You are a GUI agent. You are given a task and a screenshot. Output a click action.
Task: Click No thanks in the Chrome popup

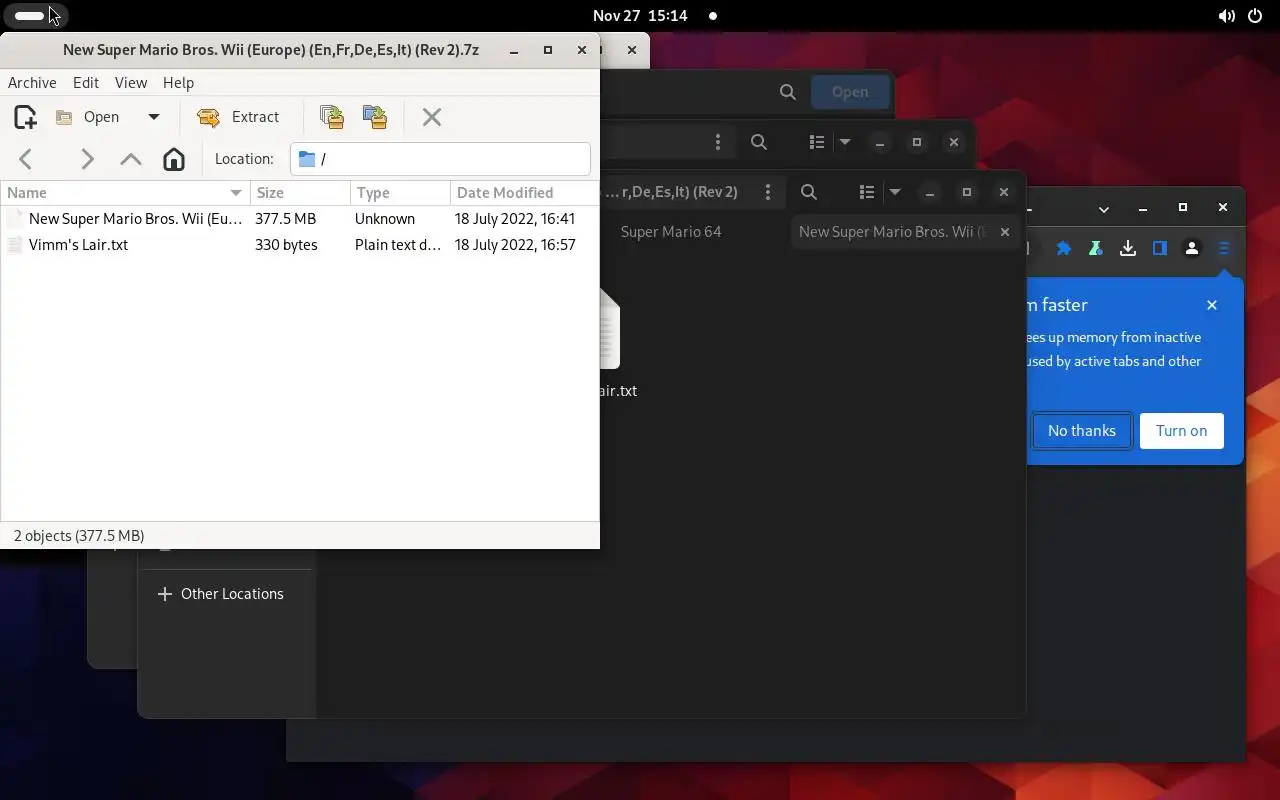(1082, 431)
